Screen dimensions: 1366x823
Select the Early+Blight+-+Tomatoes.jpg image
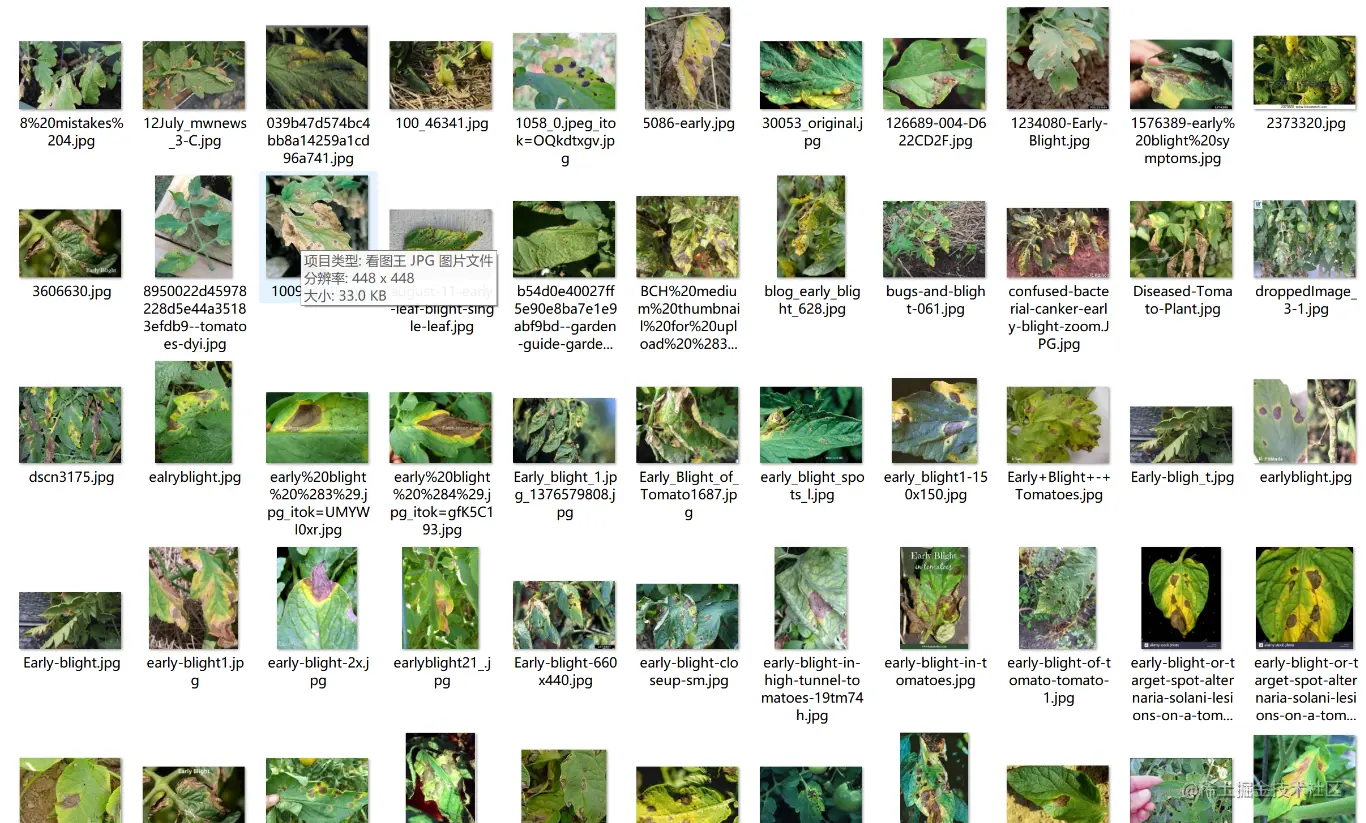click(1058, 425)
